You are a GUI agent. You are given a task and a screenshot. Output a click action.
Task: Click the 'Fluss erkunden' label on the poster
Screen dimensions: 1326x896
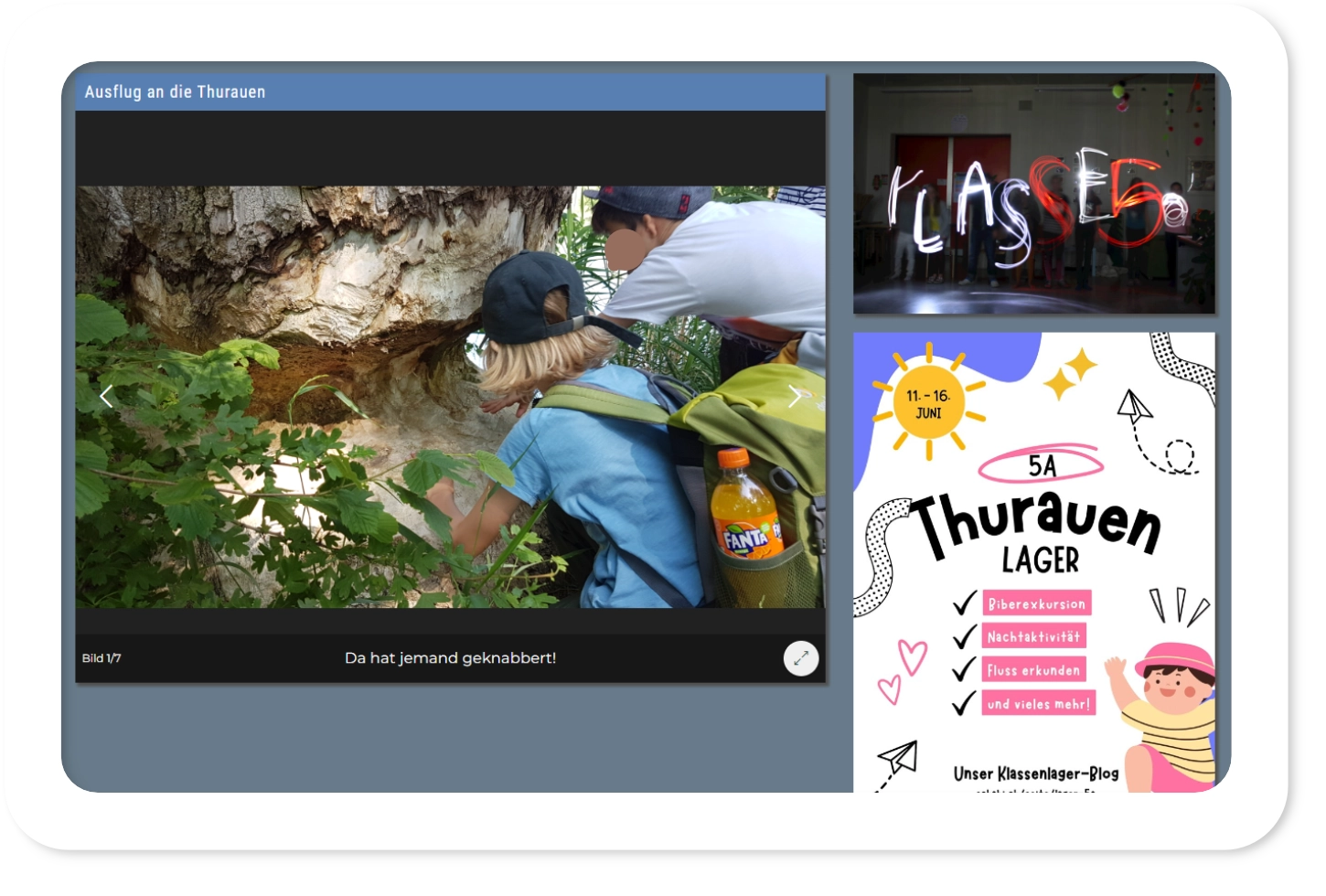[x=1034, y=670]
